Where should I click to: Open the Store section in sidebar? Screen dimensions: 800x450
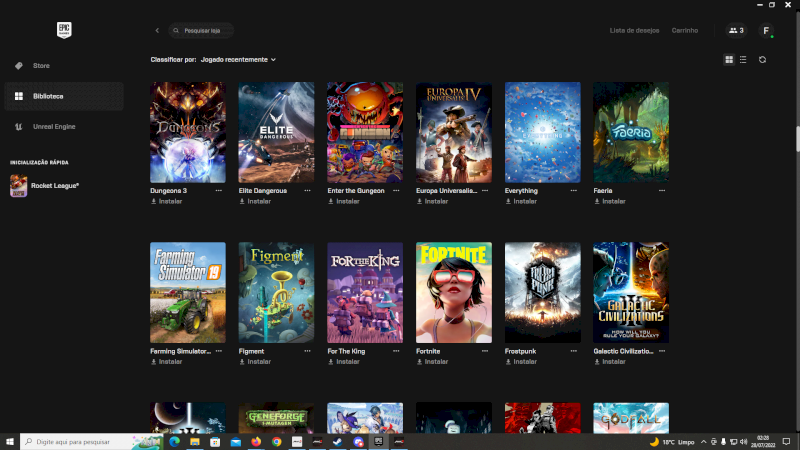(x=41, y=66)
